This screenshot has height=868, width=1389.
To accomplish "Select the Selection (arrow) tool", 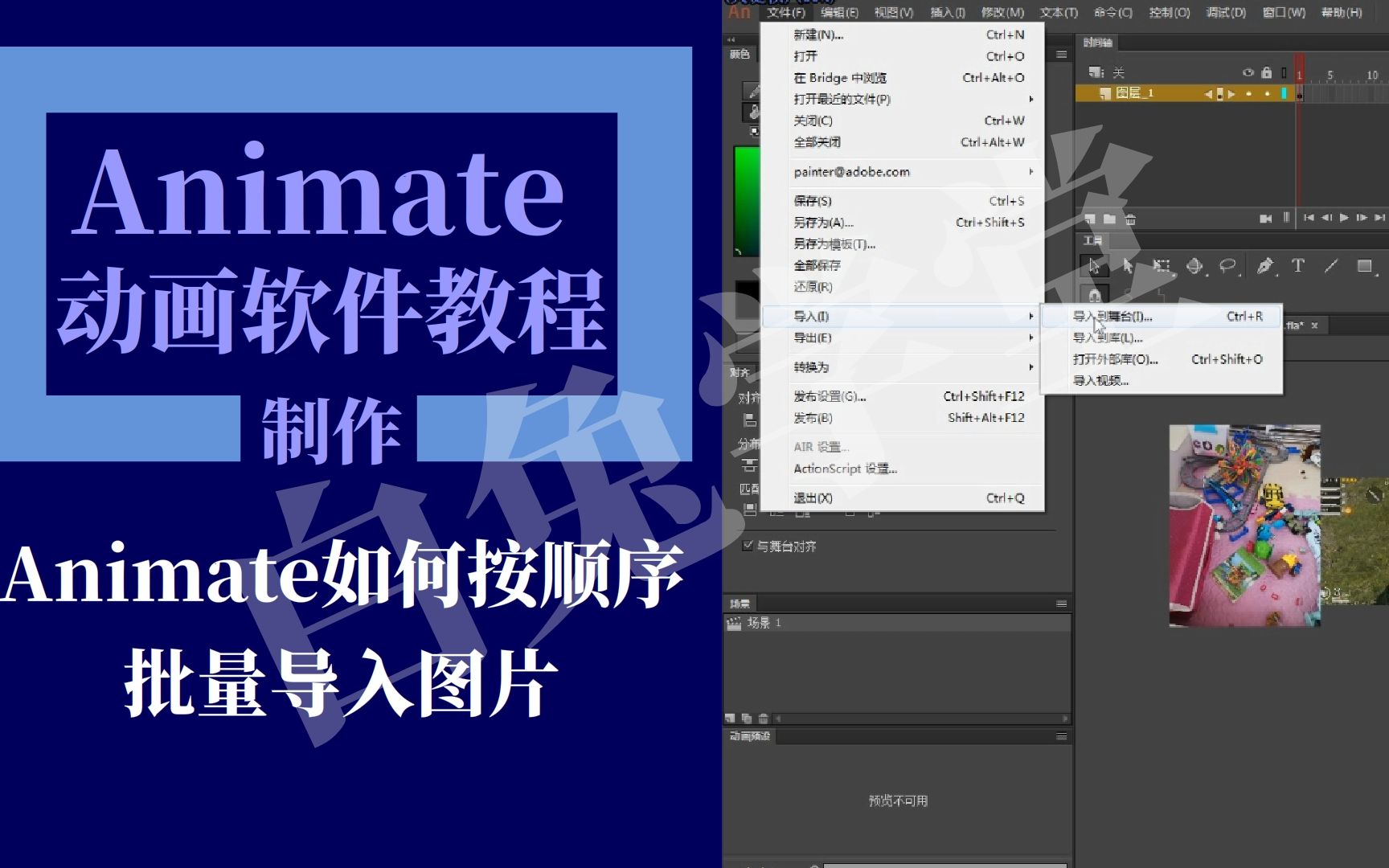I will [1095, 267].
